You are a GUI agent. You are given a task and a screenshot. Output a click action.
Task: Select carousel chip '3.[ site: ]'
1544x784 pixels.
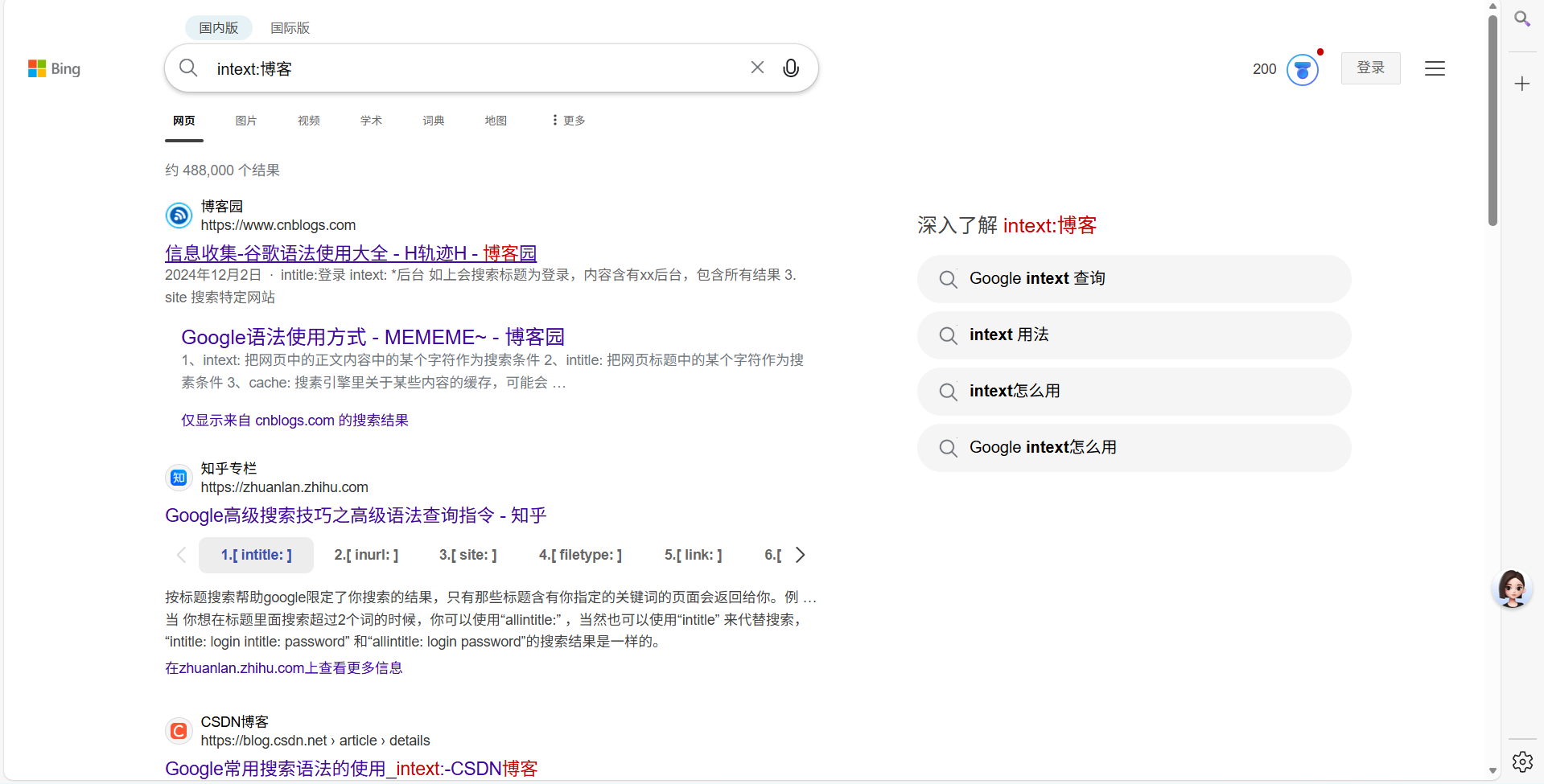pyautogui.click(x=468, y=555)
